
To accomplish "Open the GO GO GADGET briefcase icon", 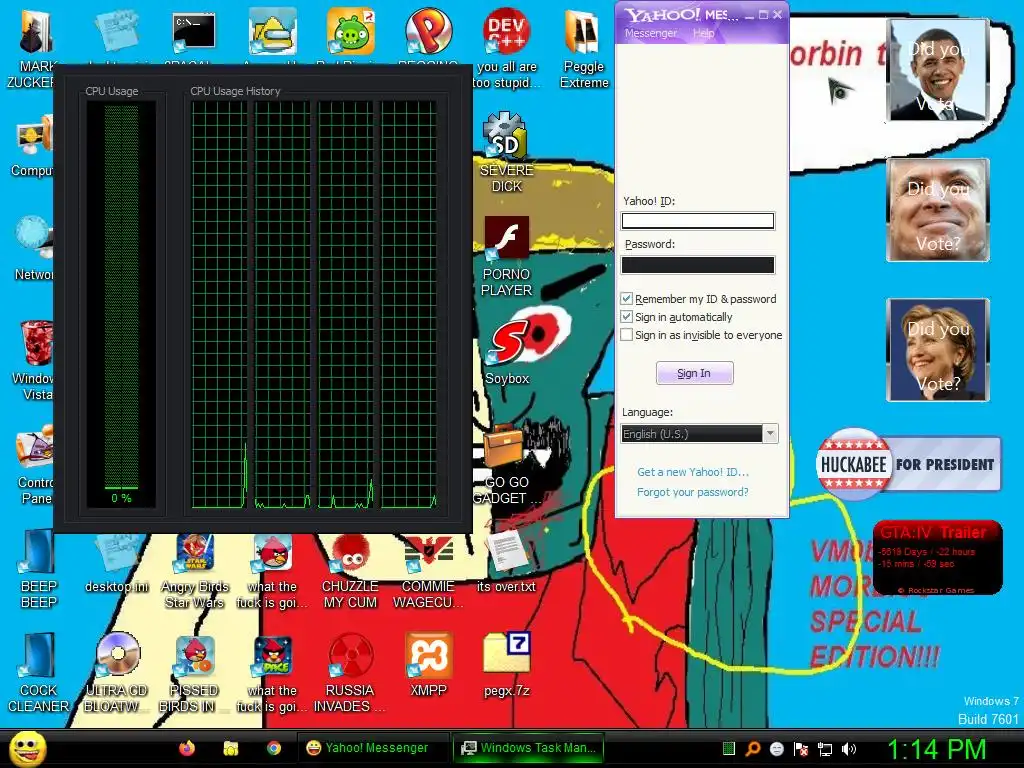I will click(504, 445).
